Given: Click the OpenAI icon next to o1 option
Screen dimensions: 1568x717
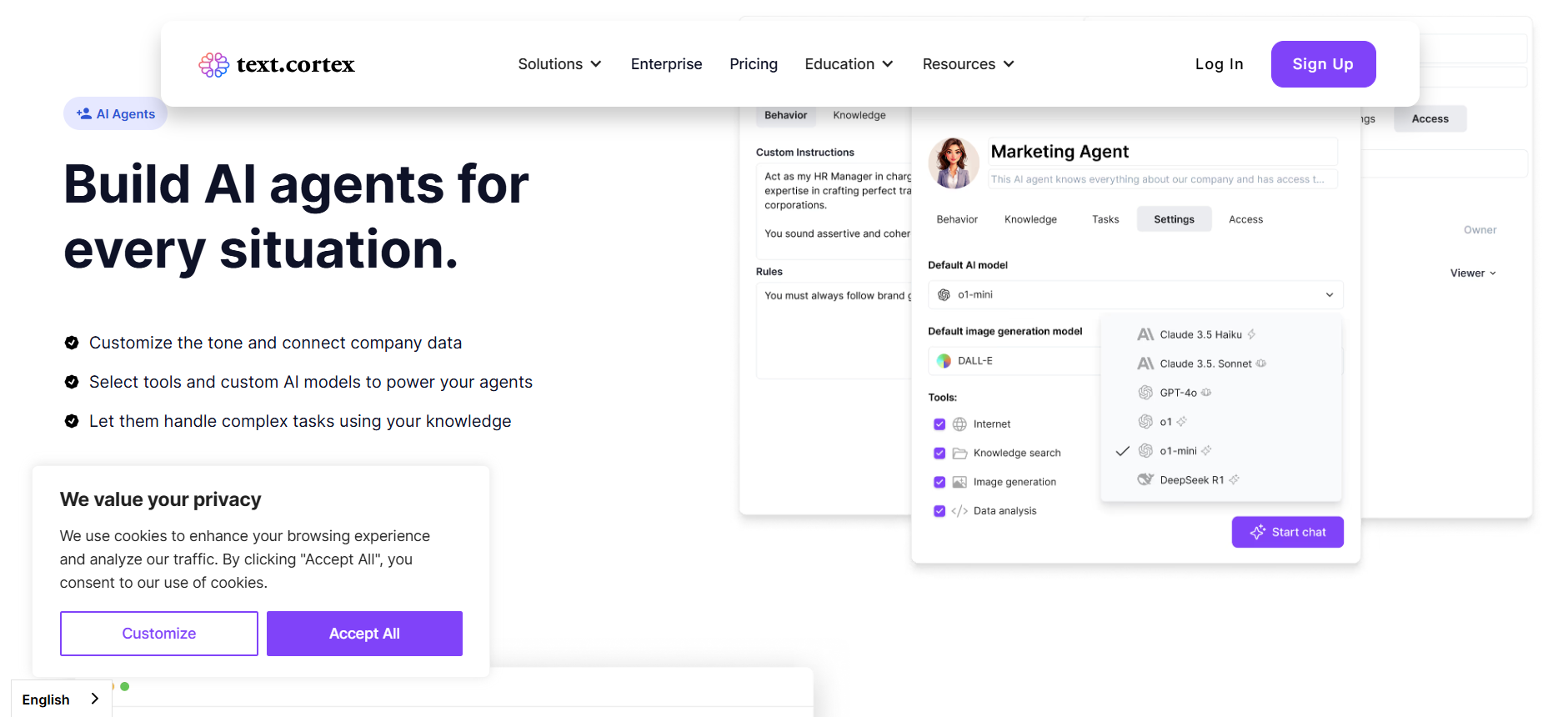Looking at the screenshot, I should pyautogui.click(x=1145, y=422).
